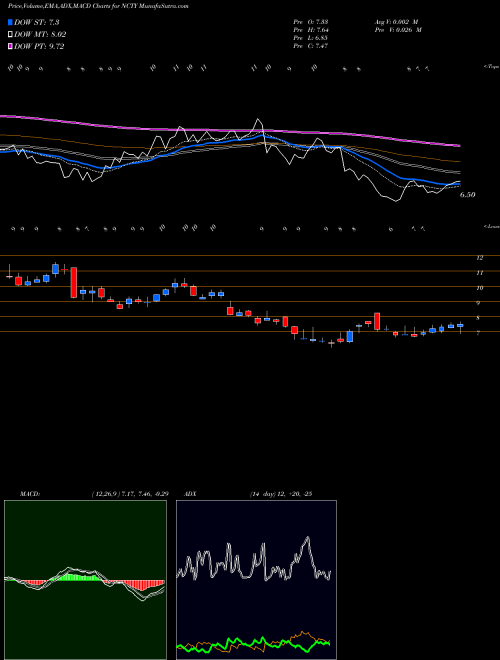Click the last blue candlestick on the right

[460, 325]
